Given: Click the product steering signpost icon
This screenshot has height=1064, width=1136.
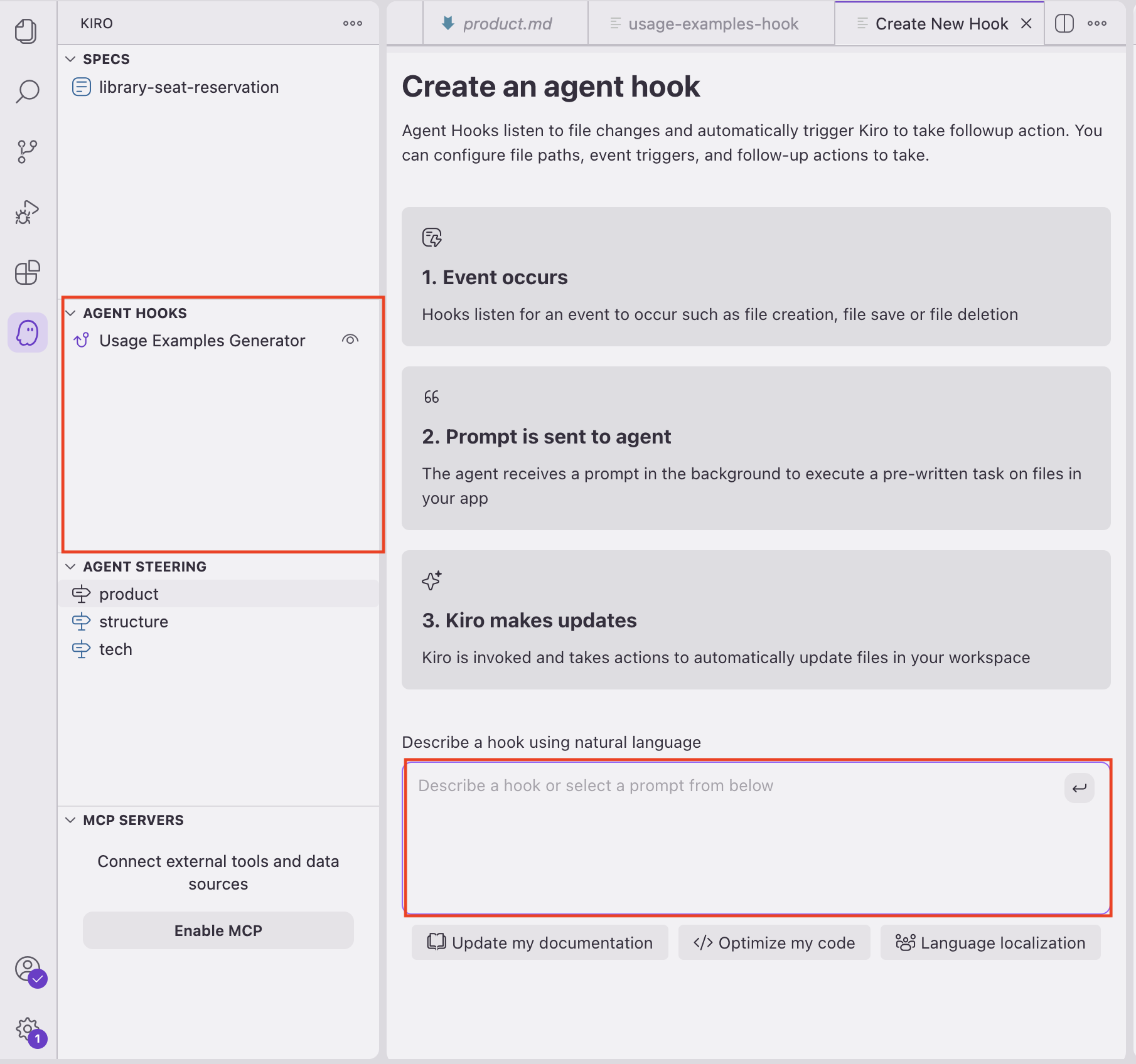Looking at the screenshot, I should tap(81, 594).
